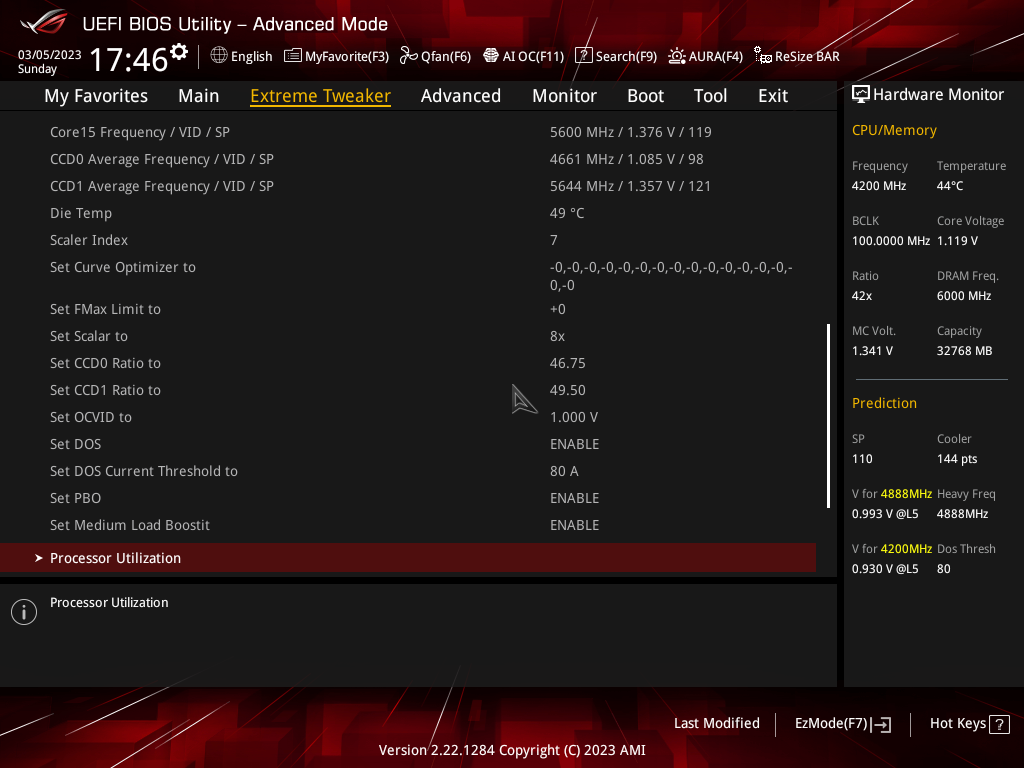Click the yellow 4888MHz text
This screenshot has width=1024, height=768.
tap(906, 494)
